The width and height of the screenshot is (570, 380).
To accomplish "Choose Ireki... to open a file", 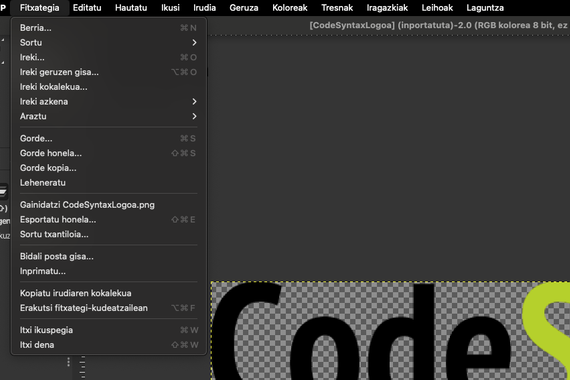I will point(109,57).
